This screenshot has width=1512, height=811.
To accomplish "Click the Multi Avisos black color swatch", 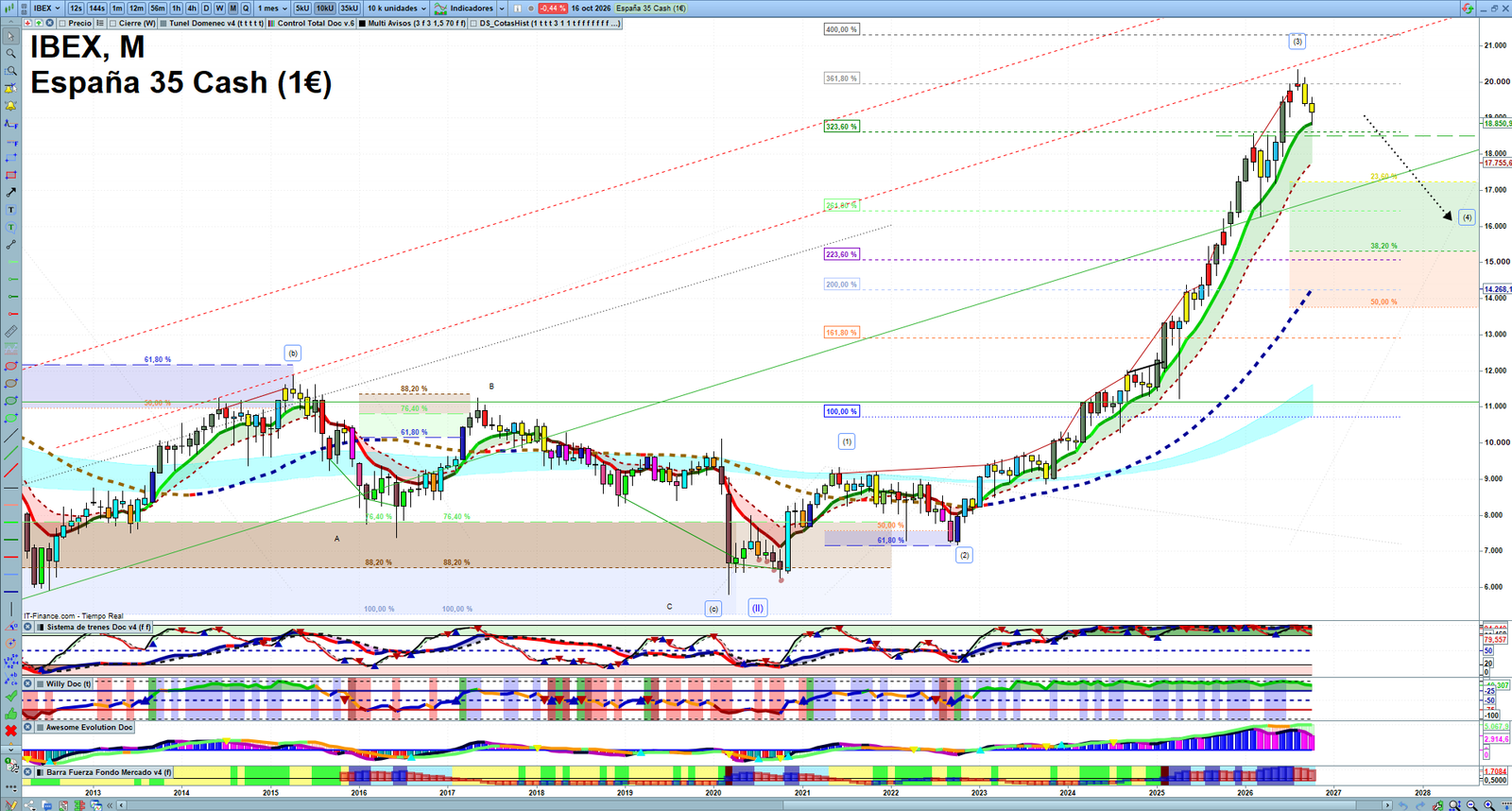I will pos(363,24).
